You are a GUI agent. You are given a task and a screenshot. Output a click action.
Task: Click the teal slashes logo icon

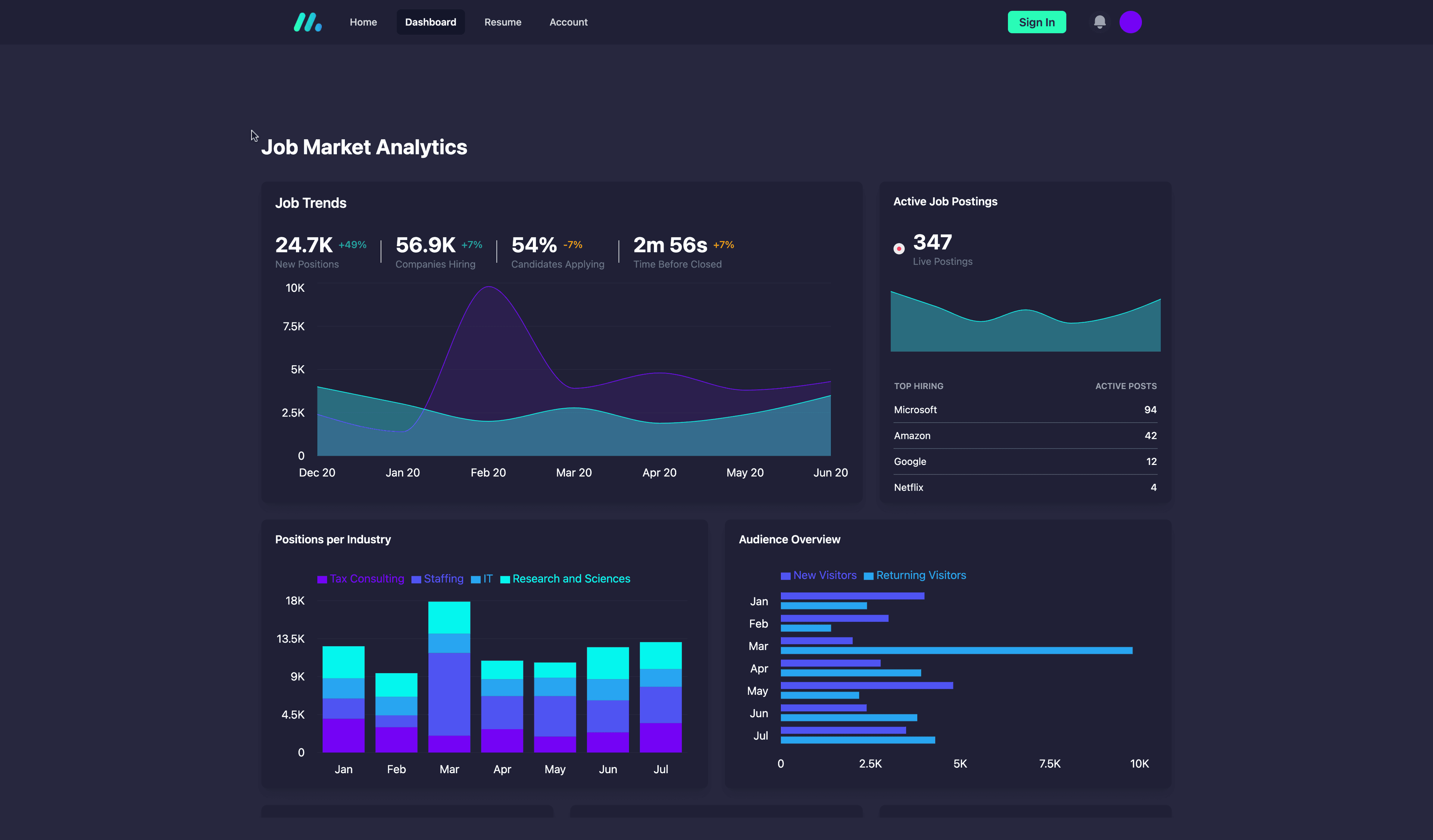pos(307,22)
